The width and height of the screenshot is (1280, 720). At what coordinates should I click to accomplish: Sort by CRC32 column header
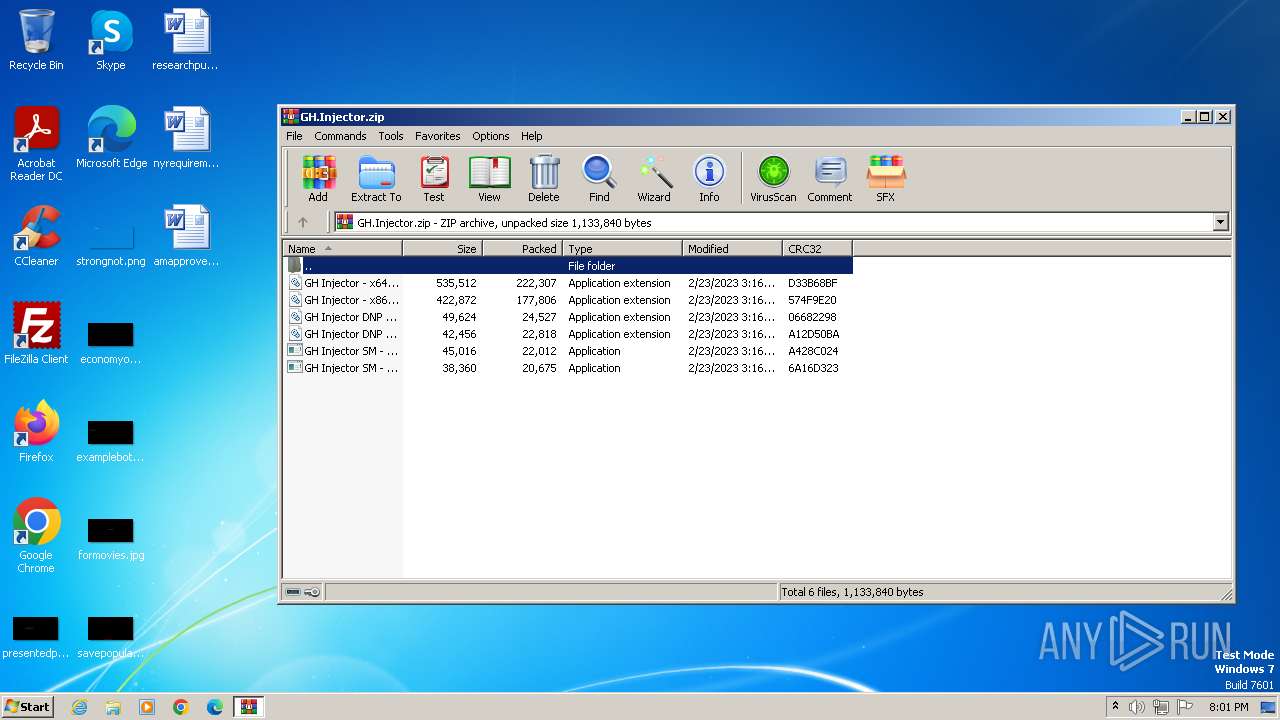click(x=818, y=248)
